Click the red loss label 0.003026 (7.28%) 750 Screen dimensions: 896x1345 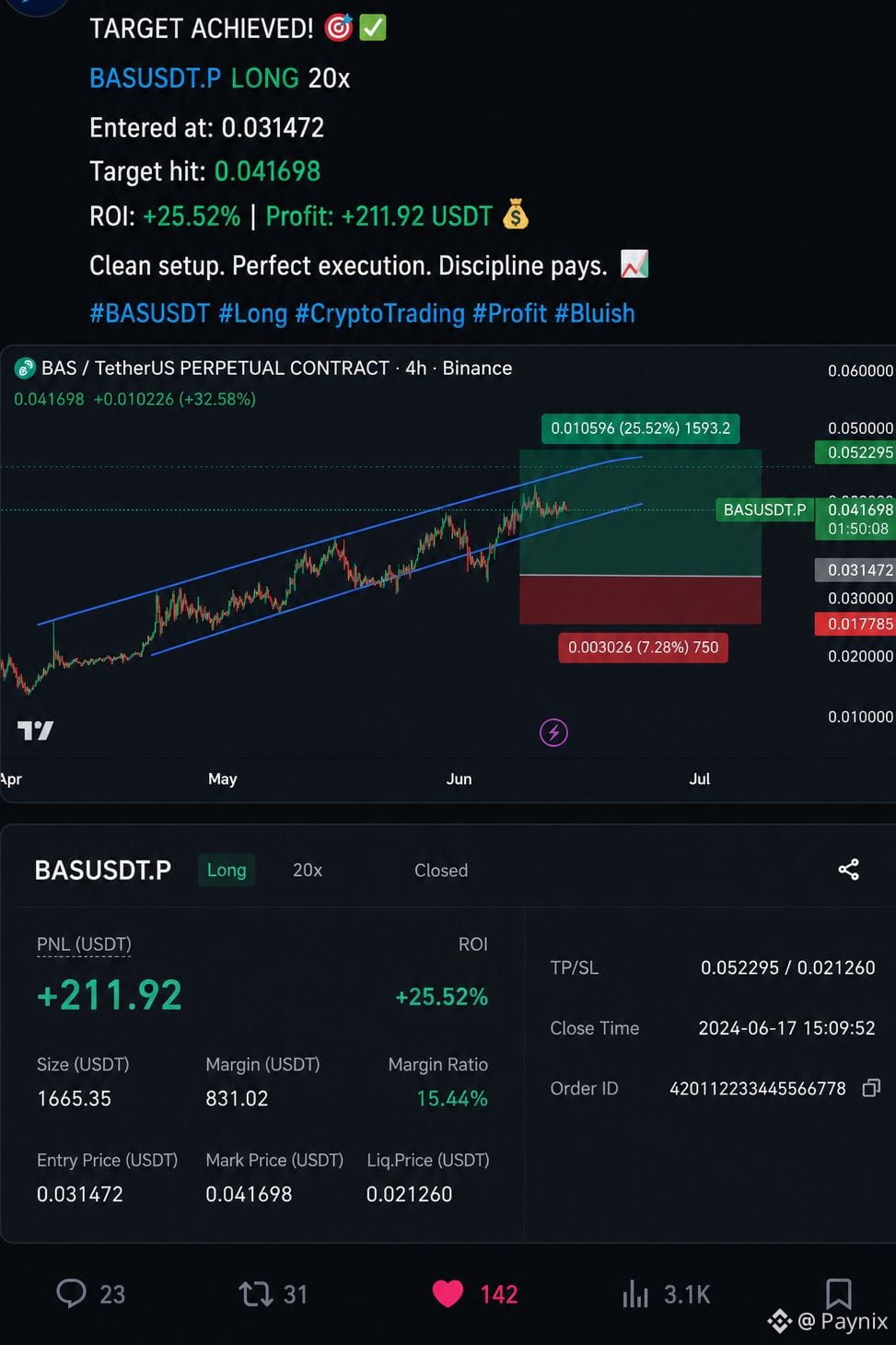click(643, 647)
